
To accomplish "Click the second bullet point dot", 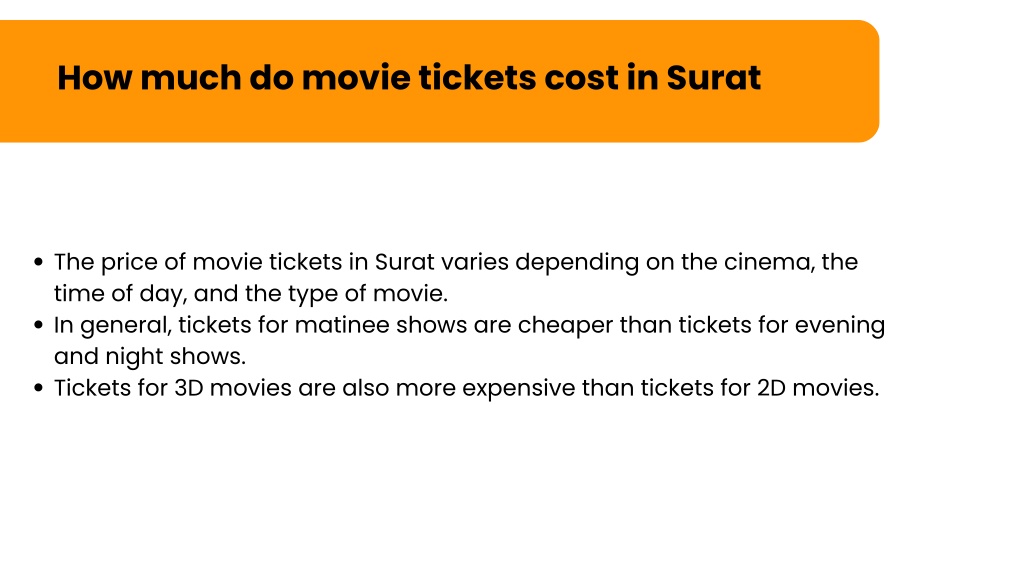I will click(39, 325).
